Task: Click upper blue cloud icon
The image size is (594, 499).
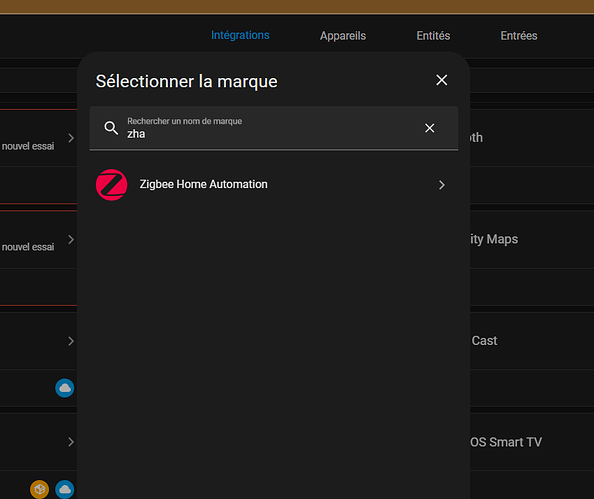Action: tap(65, 388)
